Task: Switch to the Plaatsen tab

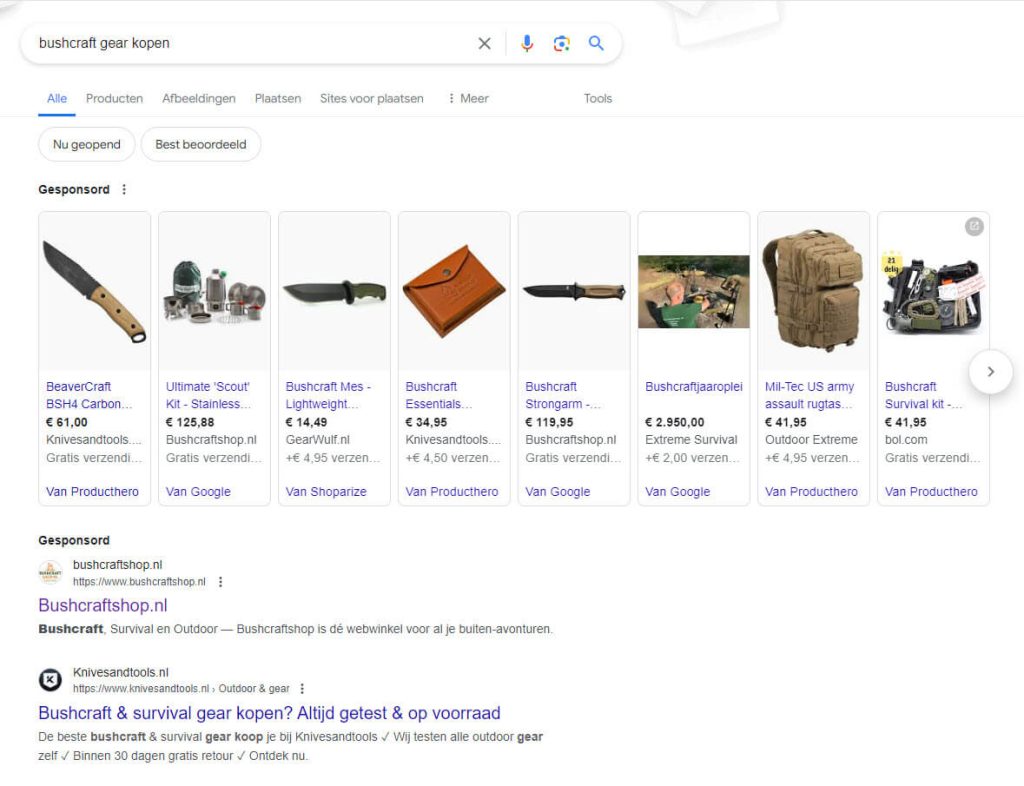Action: 278,99
